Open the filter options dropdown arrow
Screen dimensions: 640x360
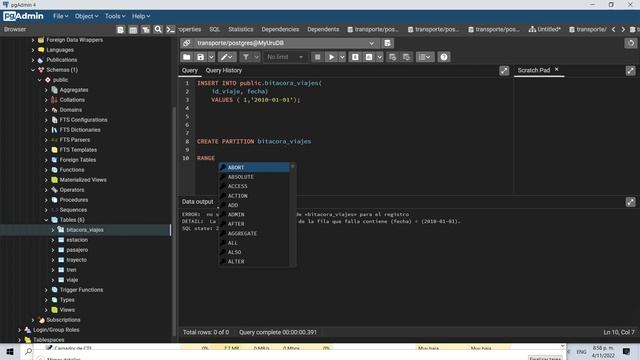pyautogui.click(x=256, y=57)
